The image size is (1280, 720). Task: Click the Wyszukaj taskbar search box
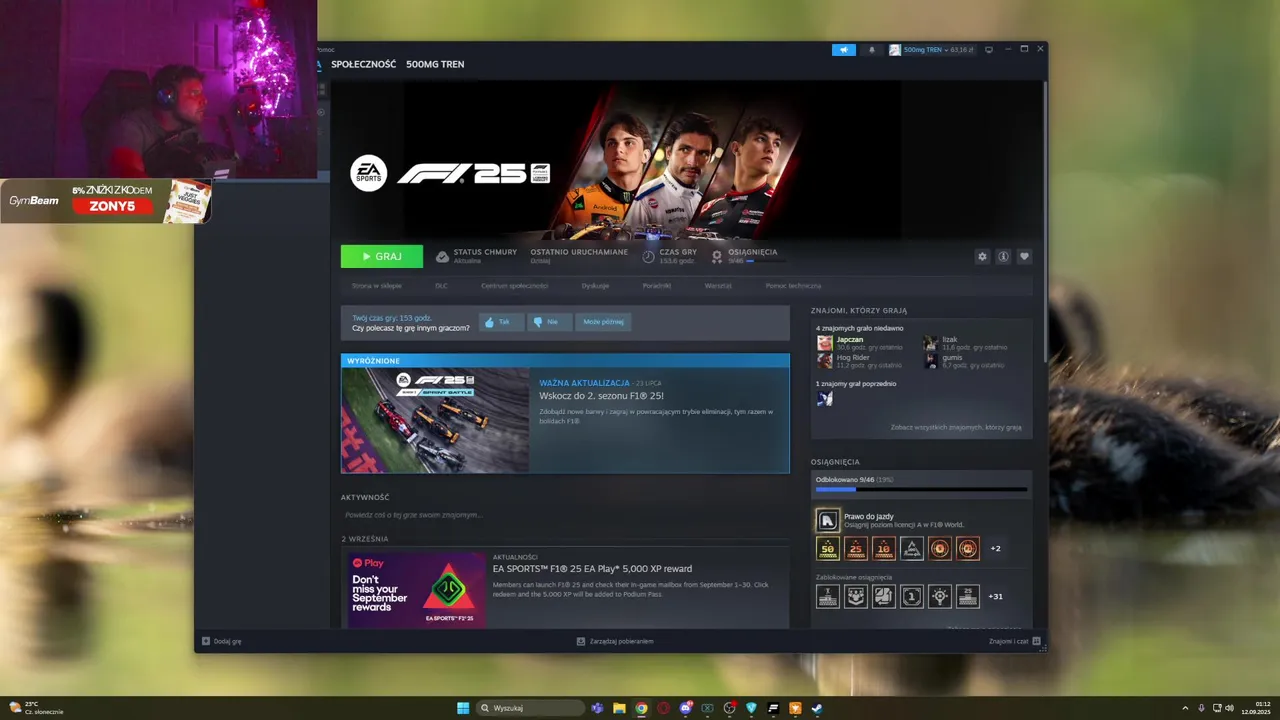(528, 708)
